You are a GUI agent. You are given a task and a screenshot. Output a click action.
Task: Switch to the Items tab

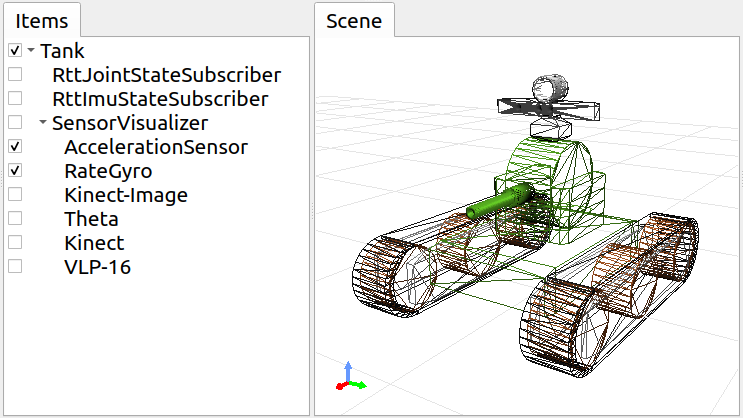[x=42, y=21]
